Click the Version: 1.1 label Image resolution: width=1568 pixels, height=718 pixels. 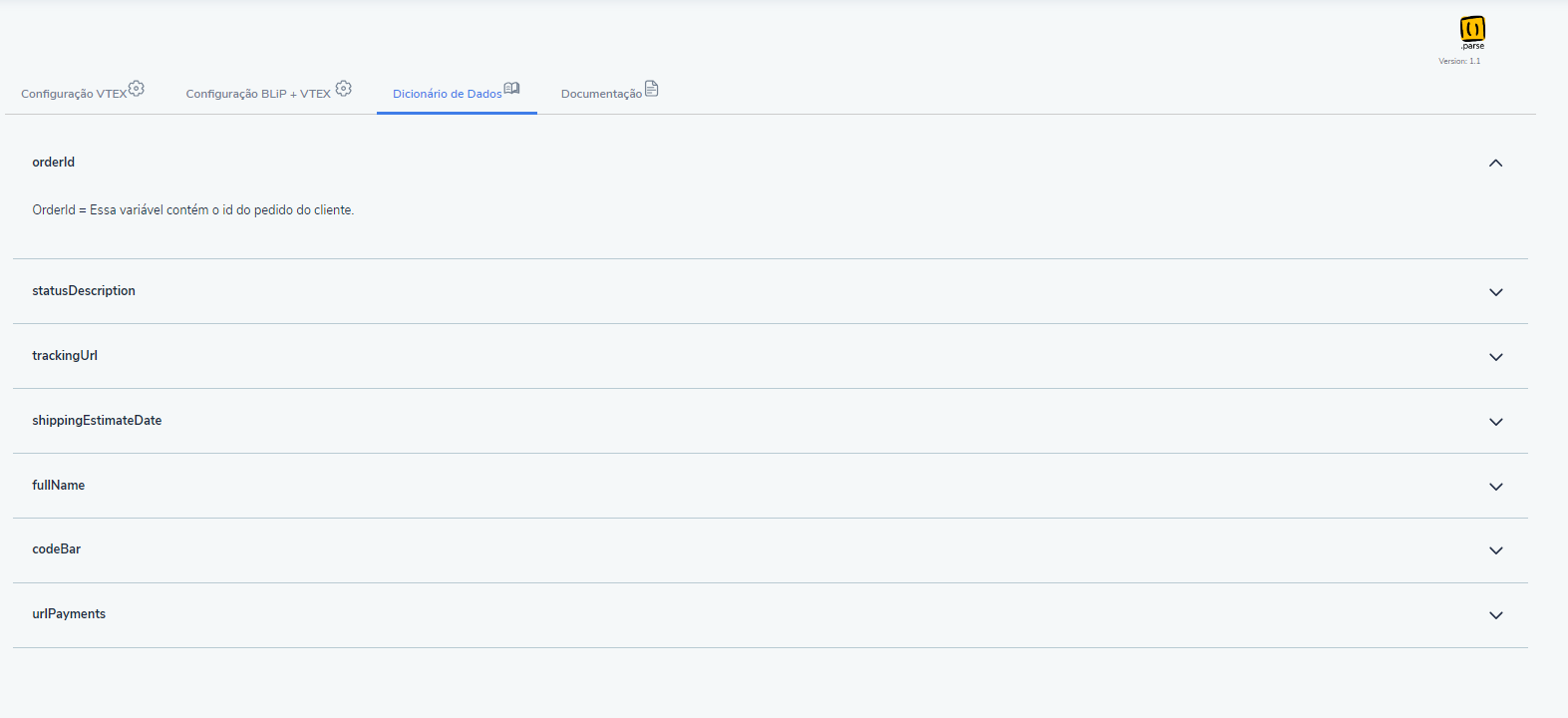(1459, 61)
